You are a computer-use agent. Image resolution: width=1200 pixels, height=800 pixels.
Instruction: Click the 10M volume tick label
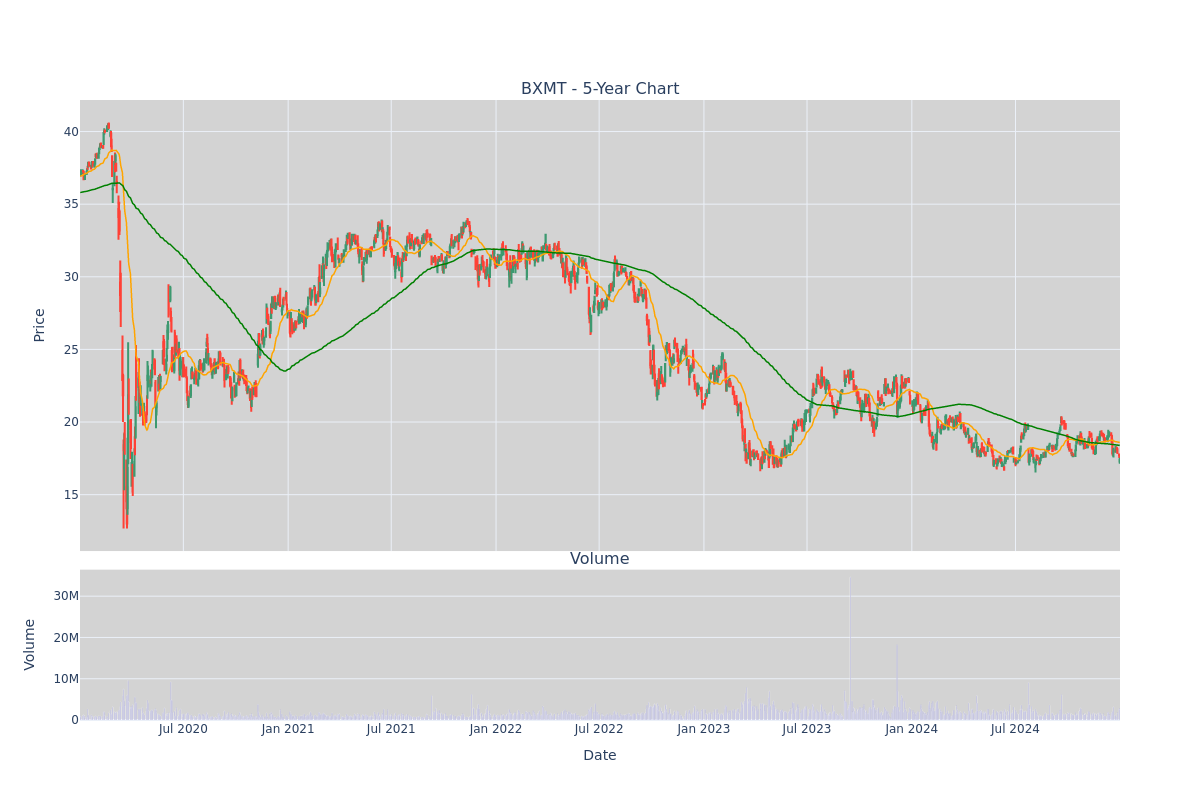click(66, 679)
